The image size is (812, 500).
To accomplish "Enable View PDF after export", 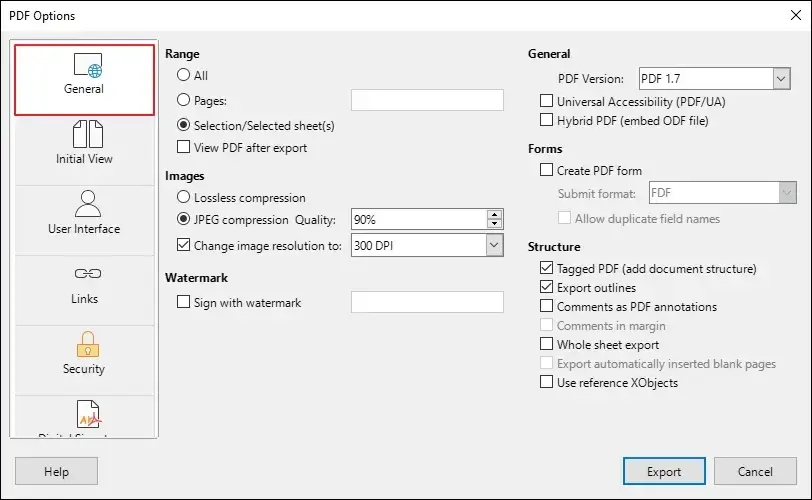I will (183, 147).
